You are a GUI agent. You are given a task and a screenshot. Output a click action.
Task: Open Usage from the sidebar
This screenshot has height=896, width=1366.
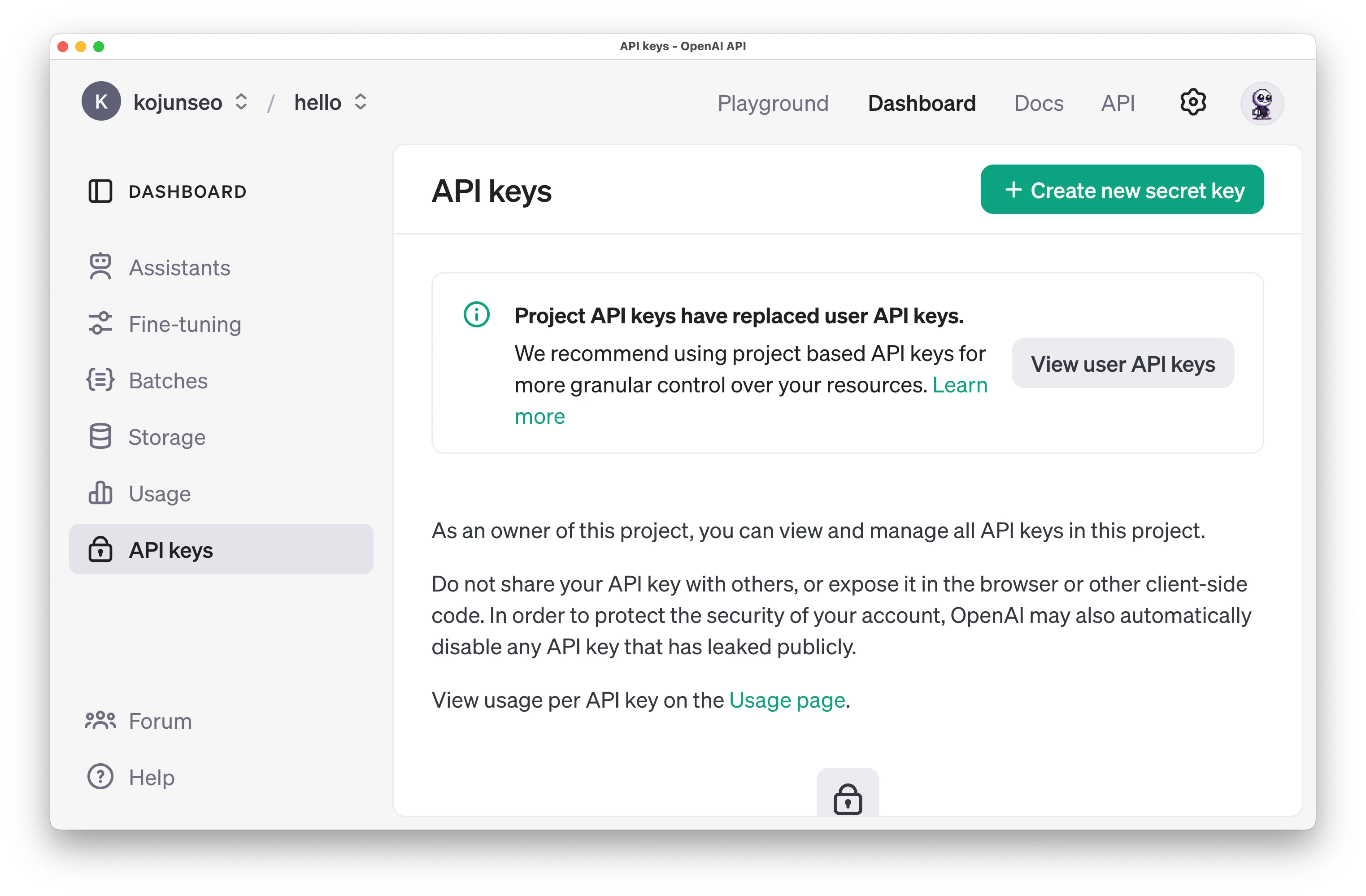click(x=221, y=493)
